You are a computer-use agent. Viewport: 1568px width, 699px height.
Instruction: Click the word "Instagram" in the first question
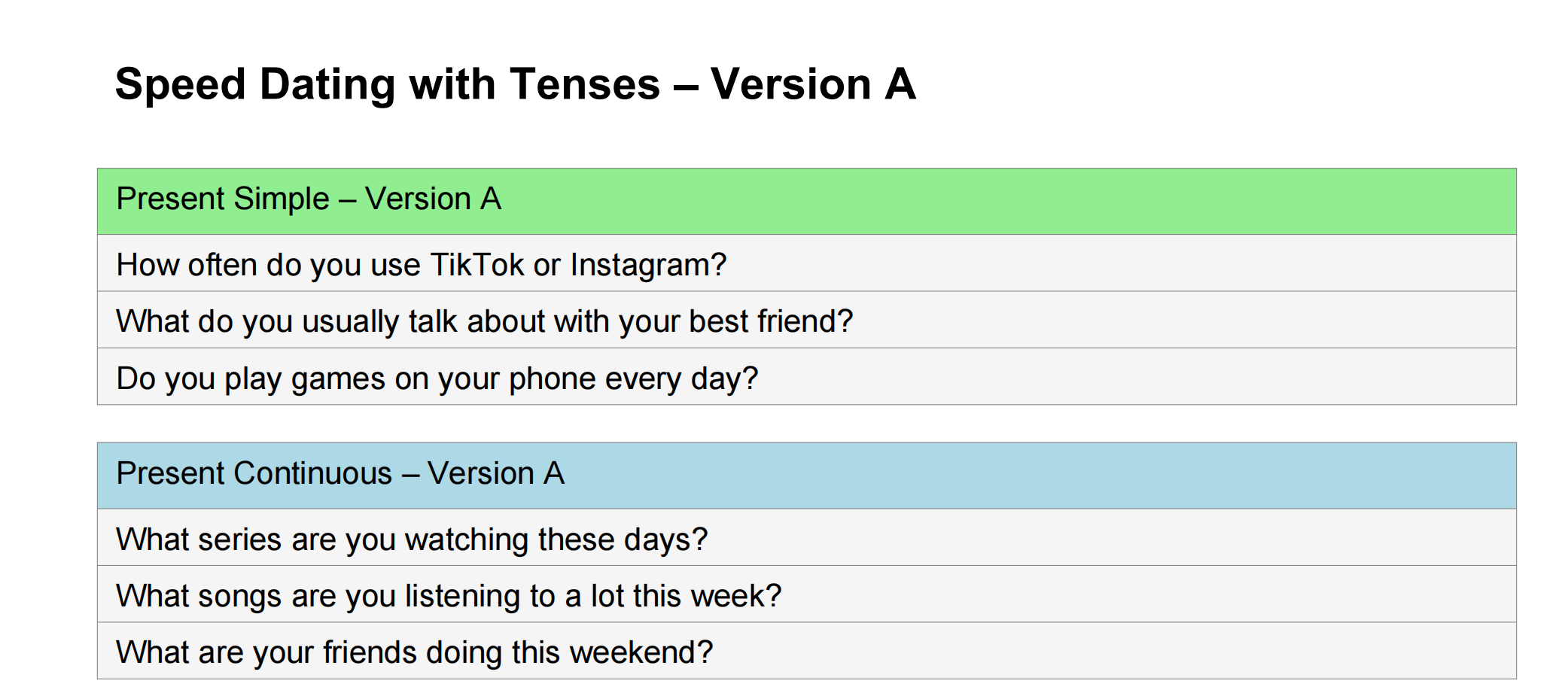point(647,266)
